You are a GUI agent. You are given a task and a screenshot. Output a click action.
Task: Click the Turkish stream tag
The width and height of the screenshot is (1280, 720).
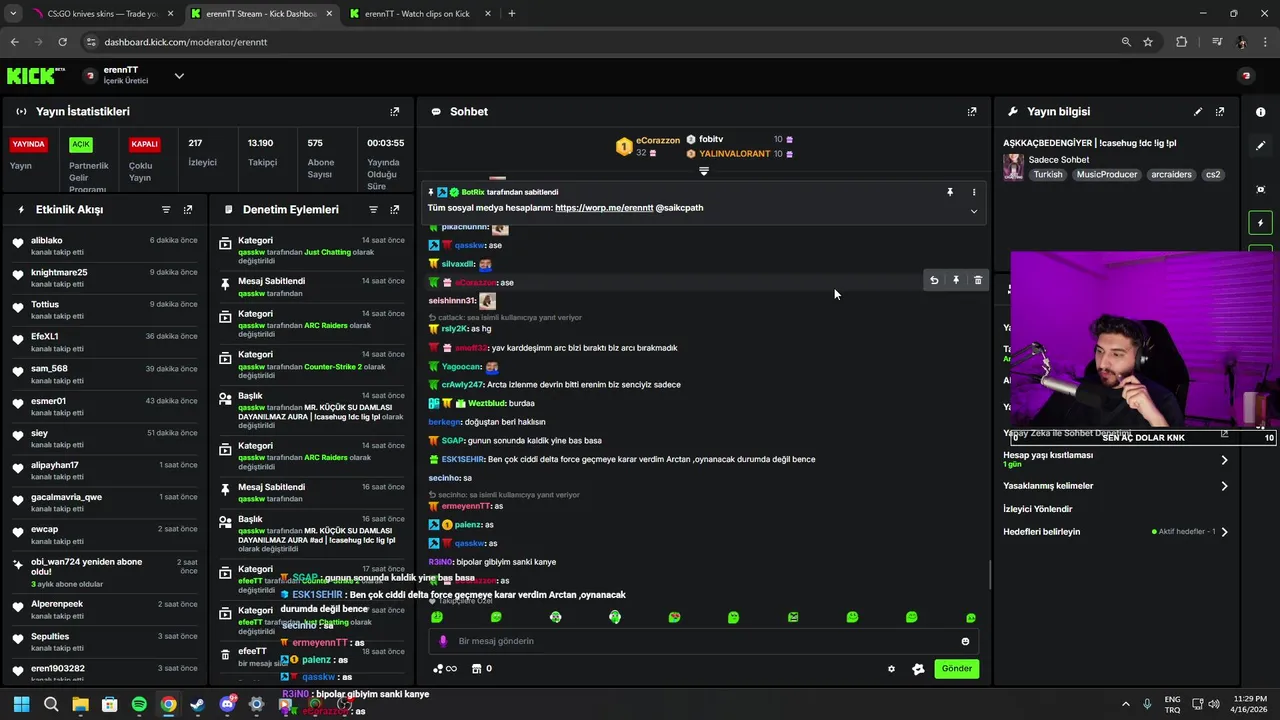point(1048,175)
